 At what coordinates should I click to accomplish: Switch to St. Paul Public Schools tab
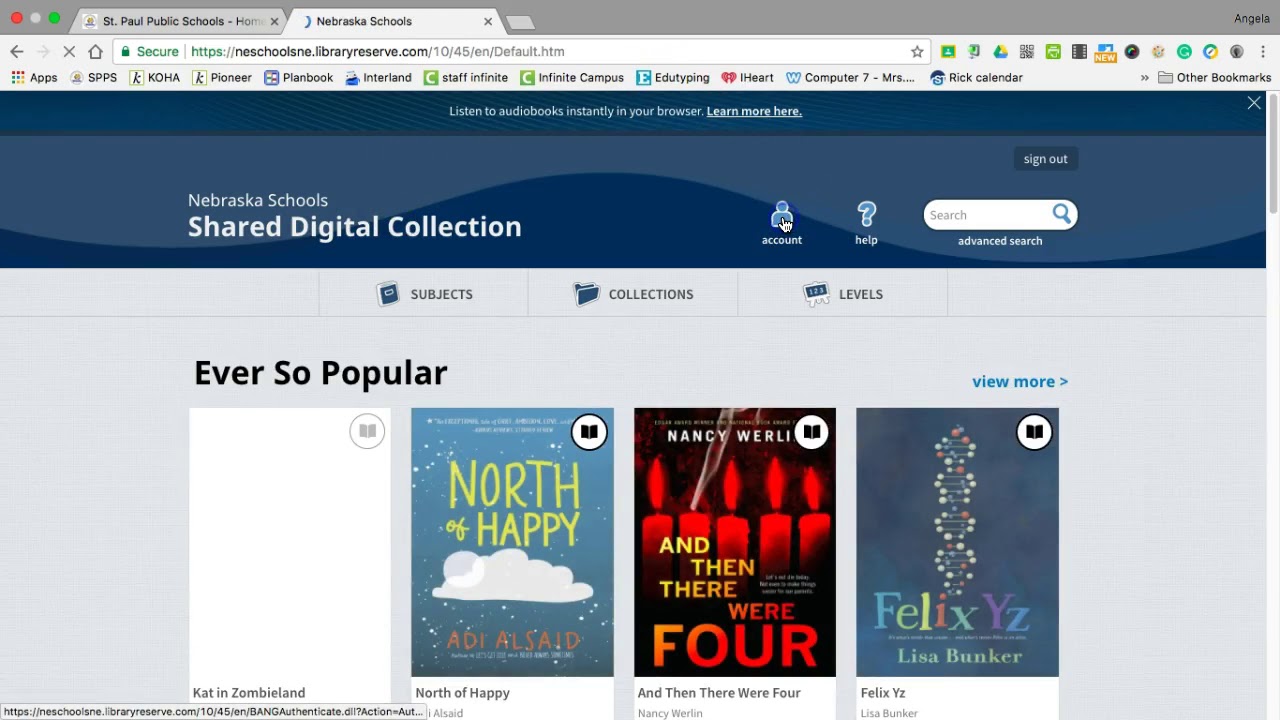click(180, 21)
